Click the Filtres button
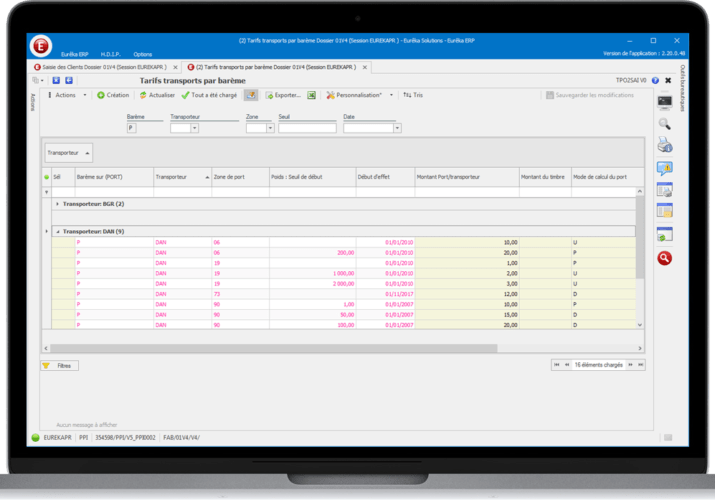The height and width of the screenshot is (500, 715). [58, 366]
